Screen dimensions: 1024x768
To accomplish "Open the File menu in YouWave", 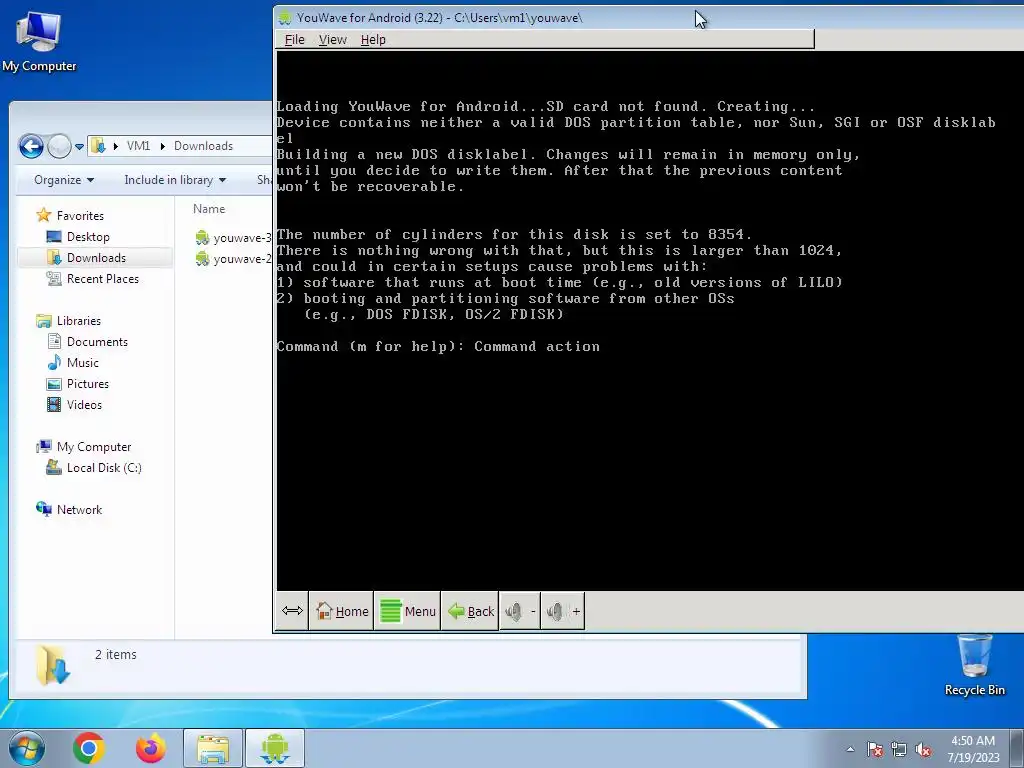I will [x=295, y=40].
